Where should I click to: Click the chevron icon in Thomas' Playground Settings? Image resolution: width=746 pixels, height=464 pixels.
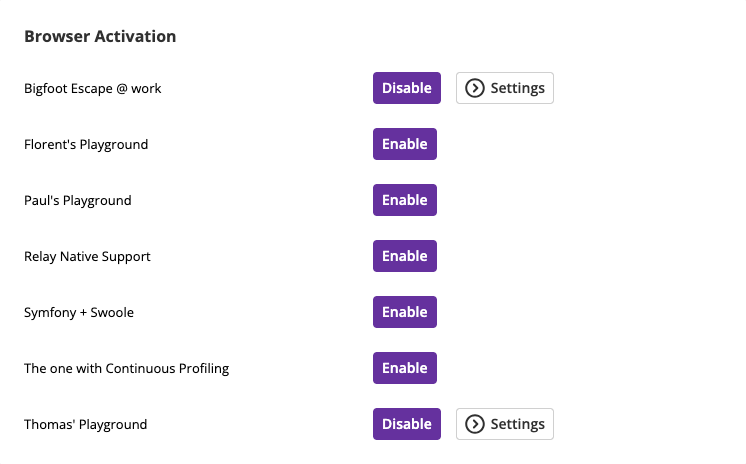pyautogui.click(x=474, y=424)
